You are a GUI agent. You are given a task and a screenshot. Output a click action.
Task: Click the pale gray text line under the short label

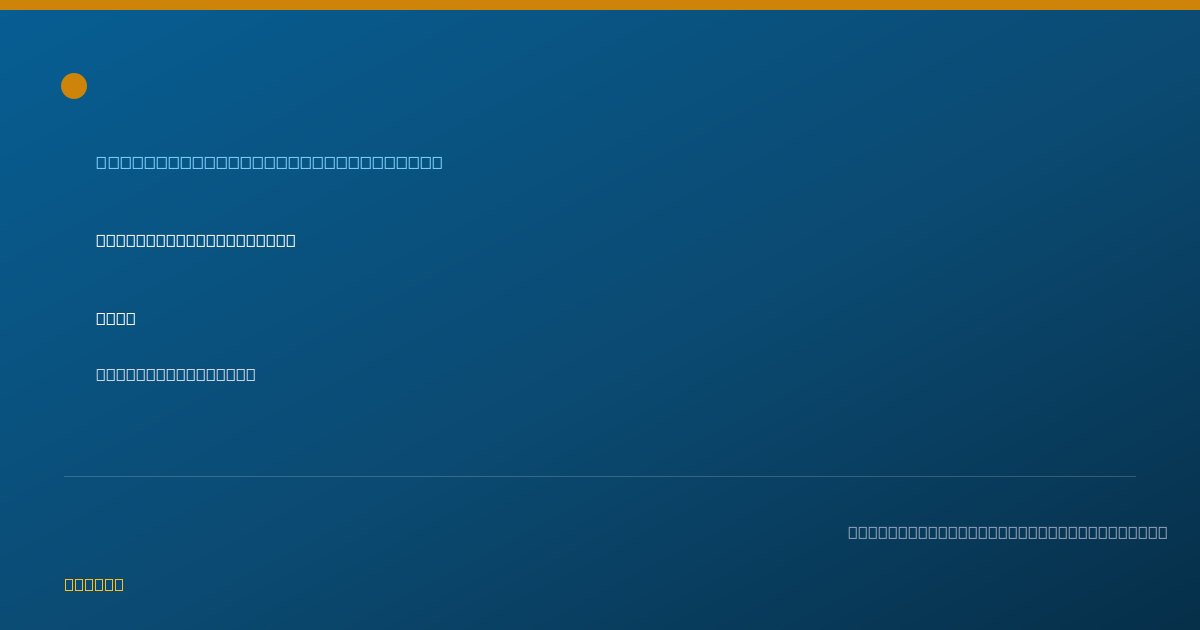pyautogui.click(x=176, y=374)
